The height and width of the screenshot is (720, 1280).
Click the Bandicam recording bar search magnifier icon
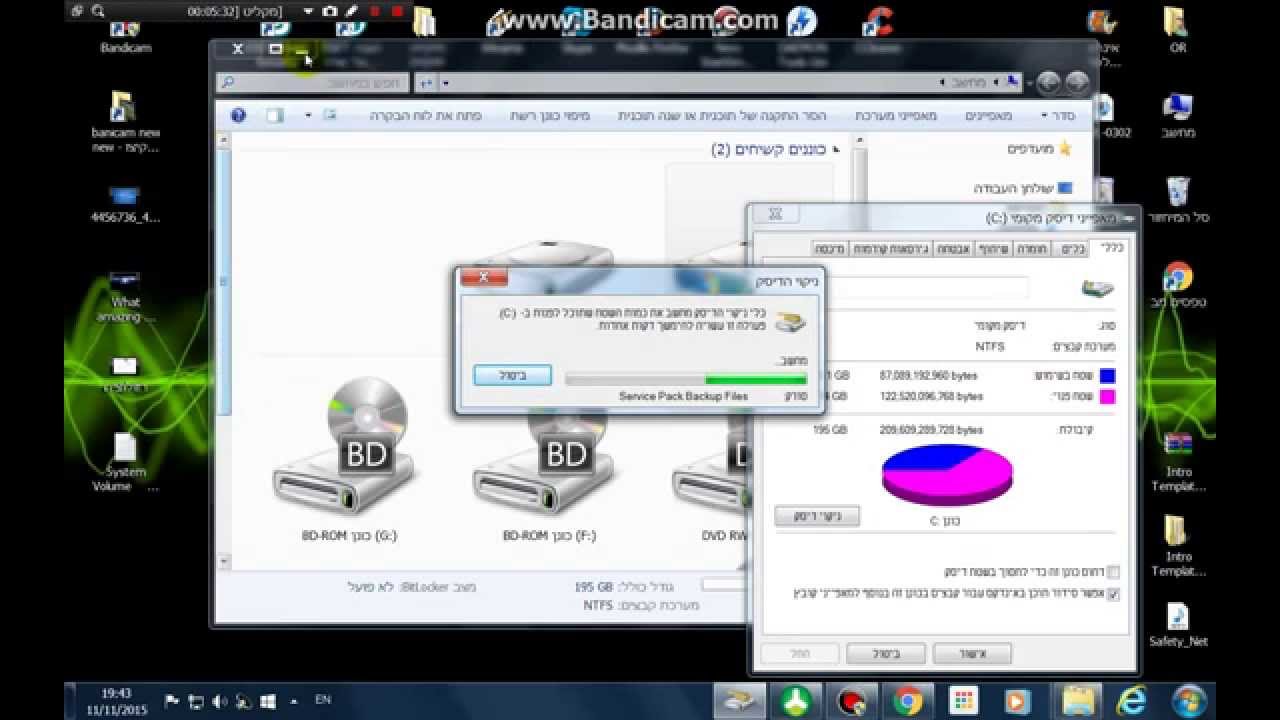point(98,11)
